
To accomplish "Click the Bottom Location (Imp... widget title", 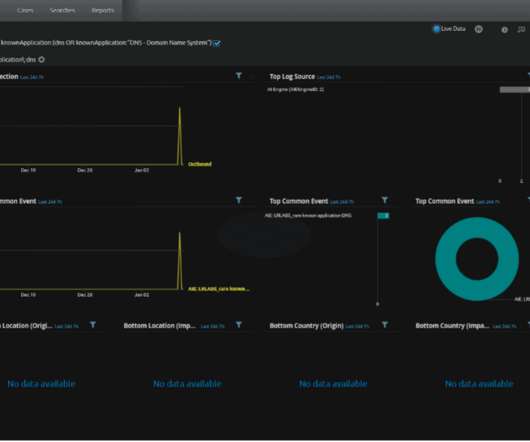I will coord(160,326).
